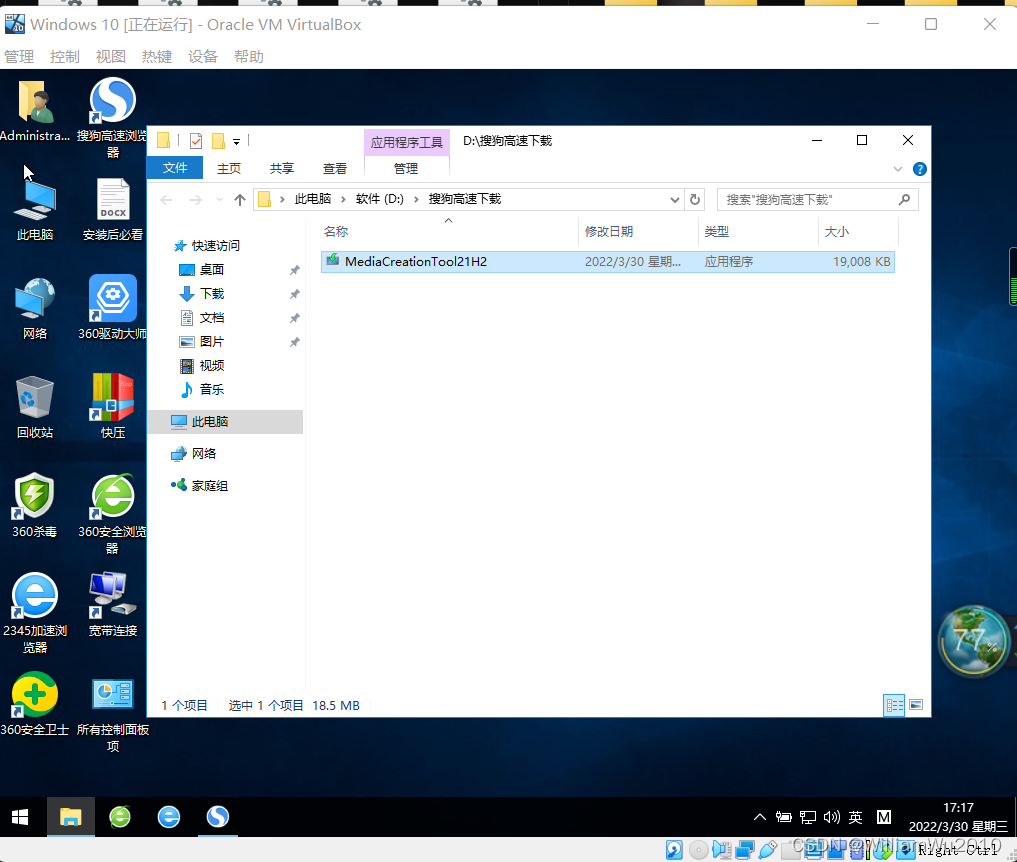1017x862 pixels.
Task: Open the Administrator desktop folder icon
Action: click(x=35, y=110)
